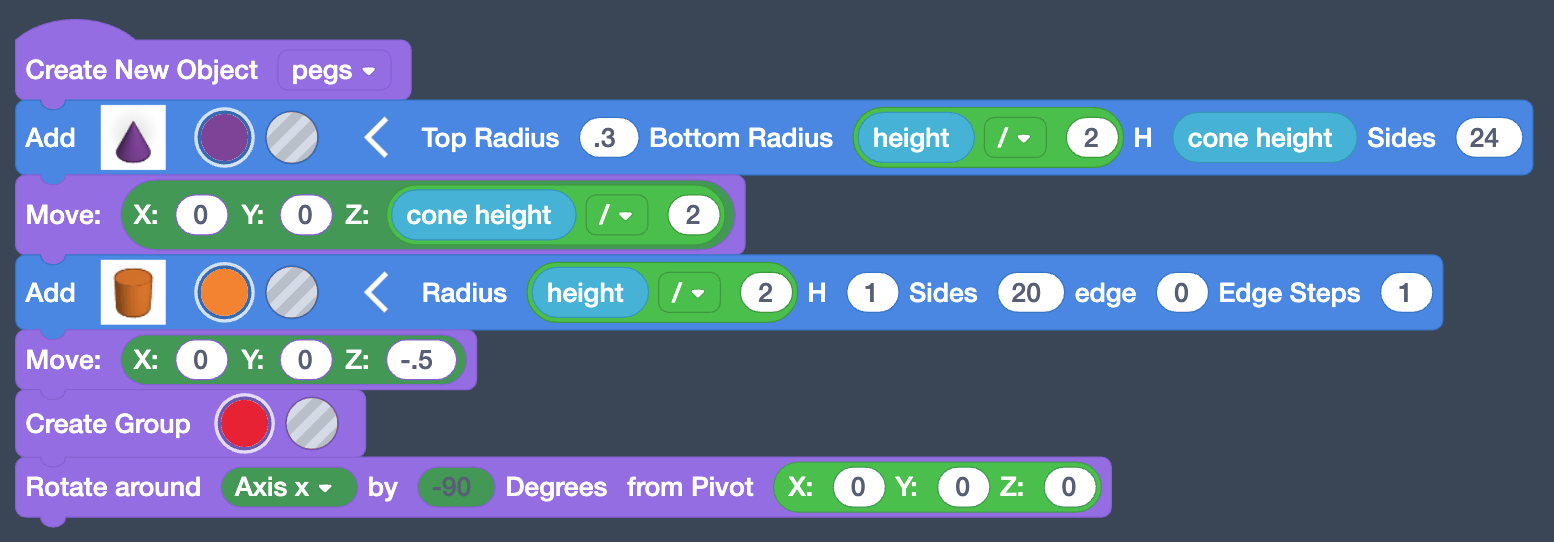Toggle the cone's hole (striped) option
The width and height of the screenshot is (1554, 542).
point(292,138)
